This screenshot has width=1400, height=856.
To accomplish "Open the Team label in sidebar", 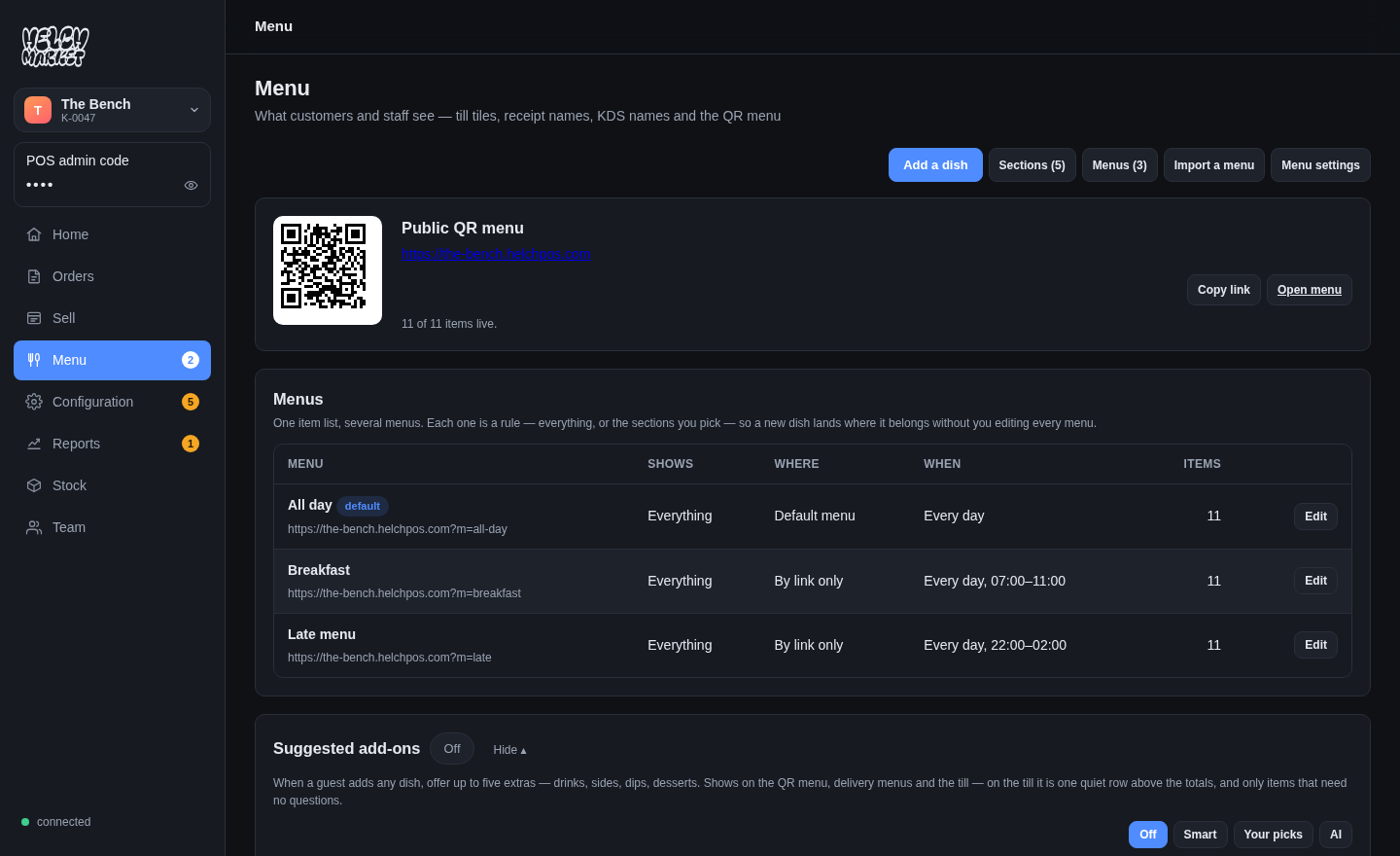I will pos(69,527).
